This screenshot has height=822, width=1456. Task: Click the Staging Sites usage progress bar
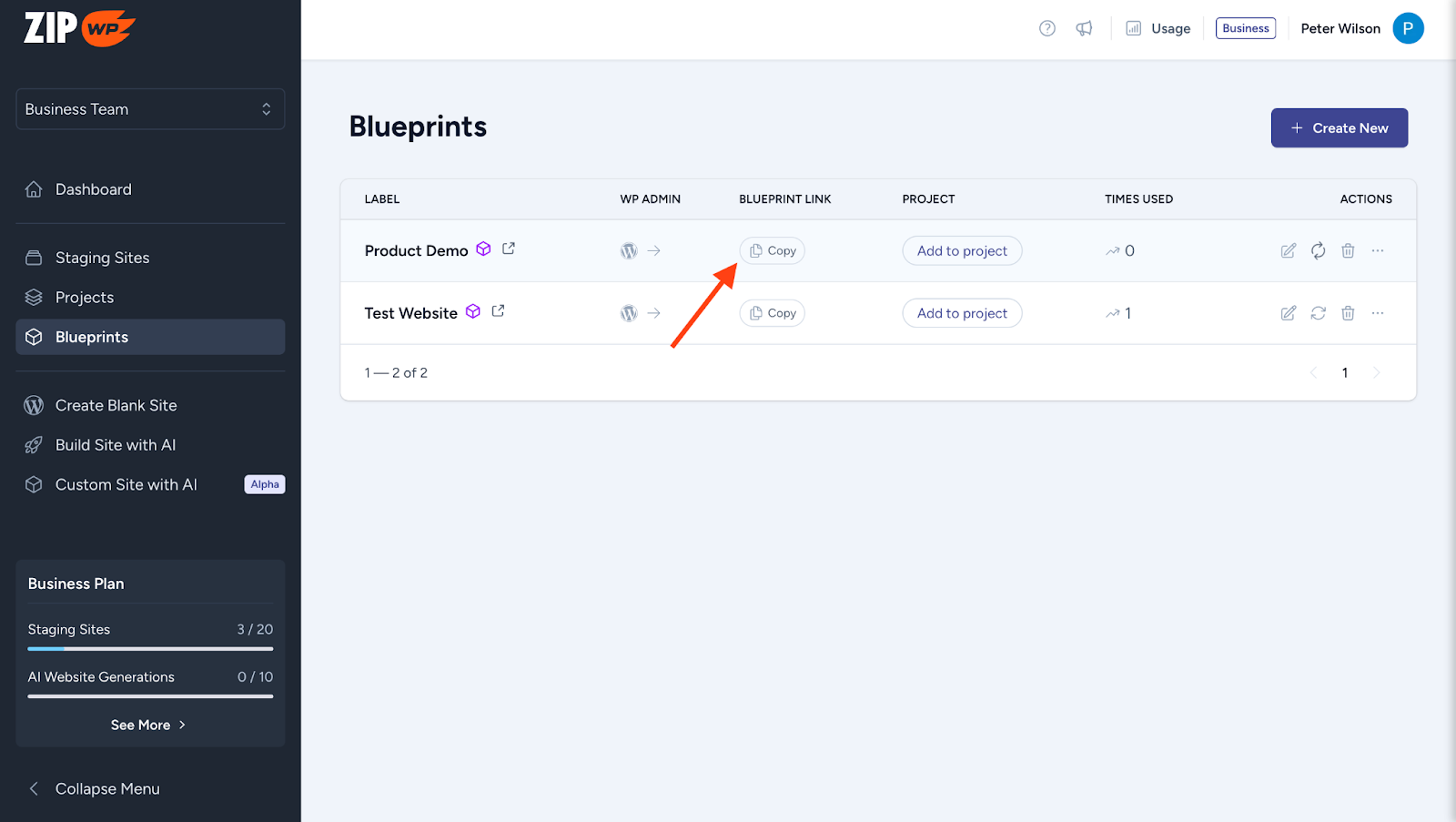tap(149, 649)
